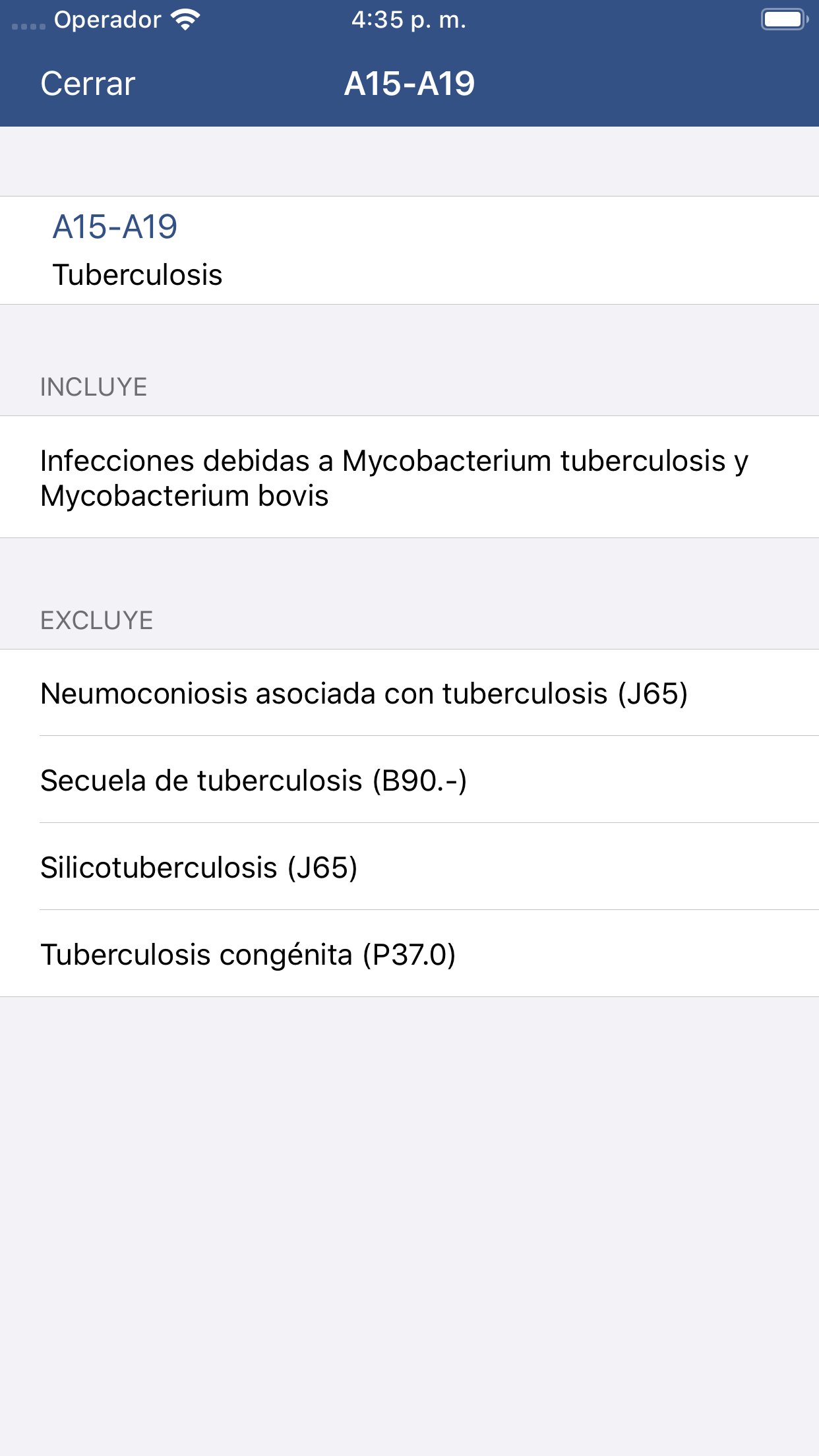This screenshot has width=819, height=1456.
Task: Select the Silicotuberculosis (J65) row
Action: 199,868
